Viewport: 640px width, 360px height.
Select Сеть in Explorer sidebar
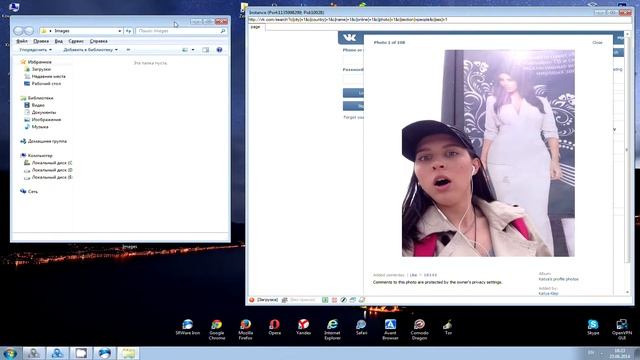(33, 191)
